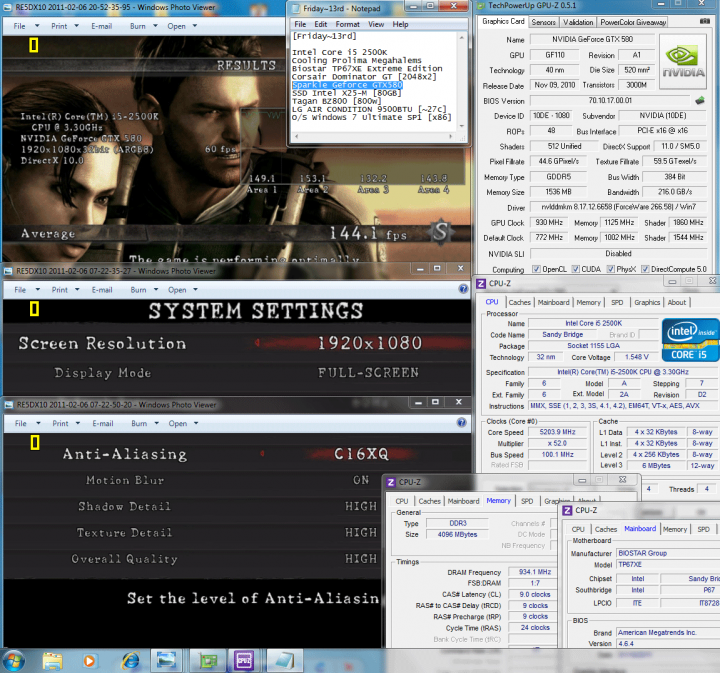Select SPD tab in CPU-Z Memory window
The image size is (720, 673).
527,501
